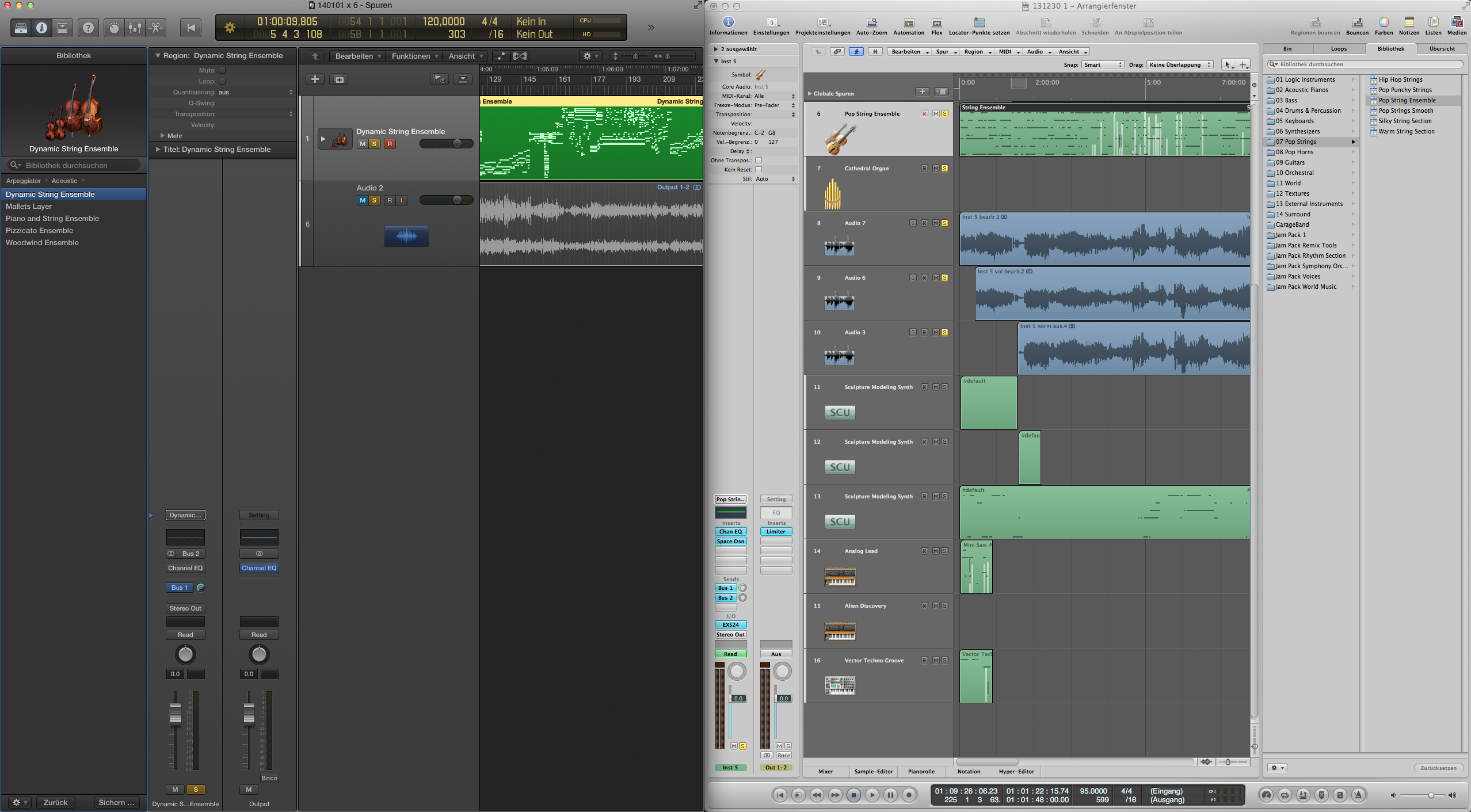Add a new track with plus button
1471x812 pixels.
315,79
